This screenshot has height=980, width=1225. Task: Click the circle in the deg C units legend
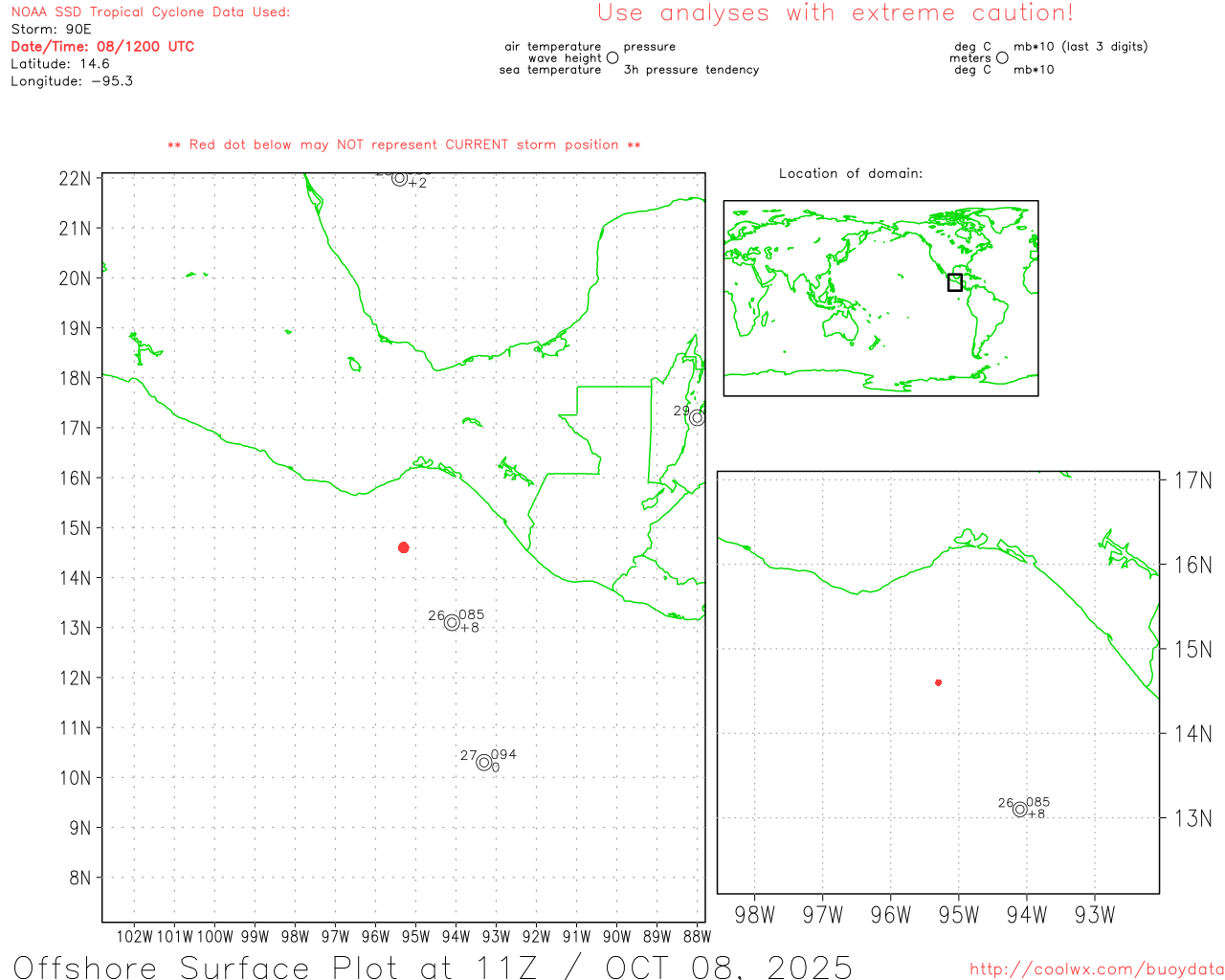[1002, 58]
